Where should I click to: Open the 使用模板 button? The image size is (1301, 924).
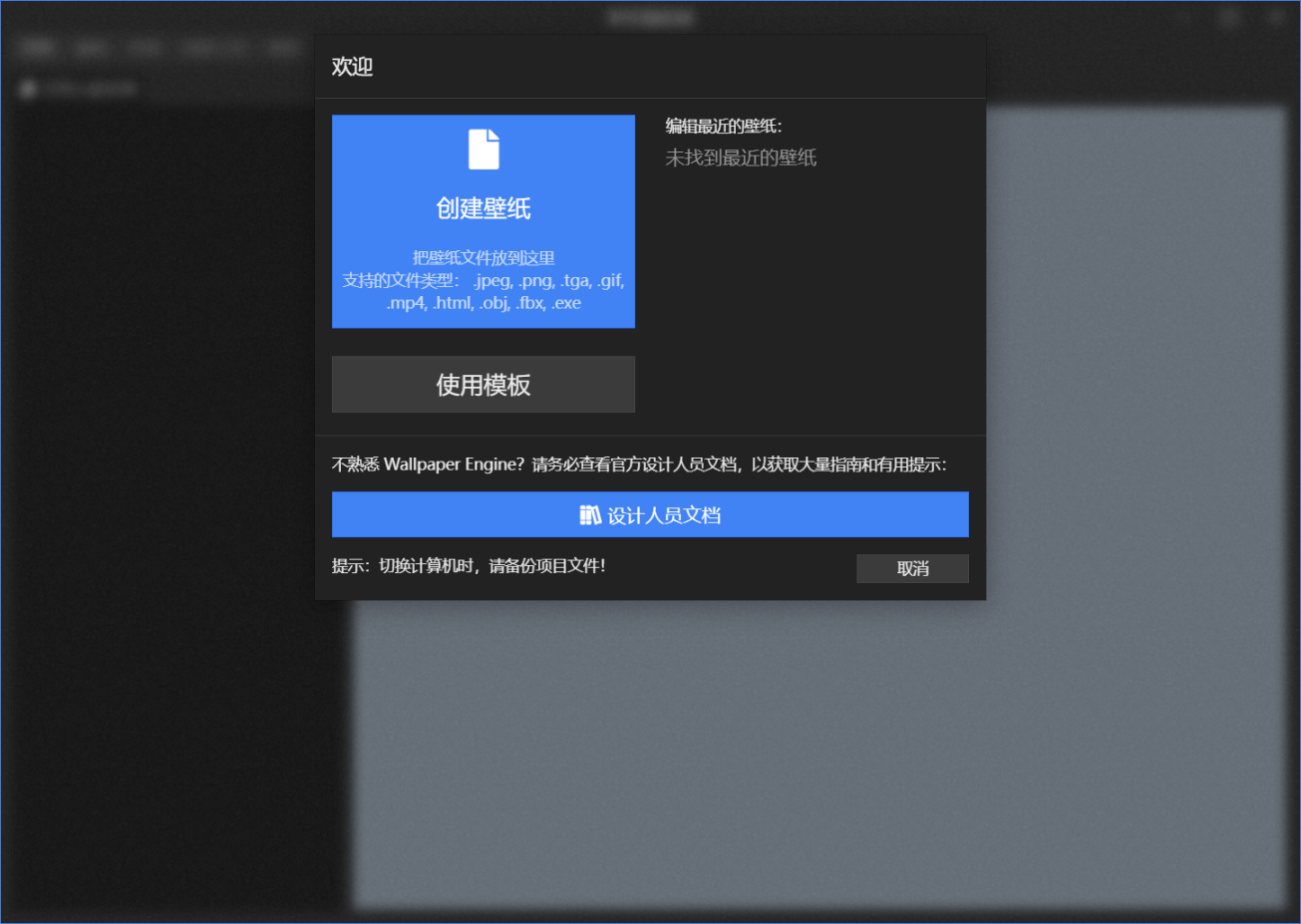484,385
